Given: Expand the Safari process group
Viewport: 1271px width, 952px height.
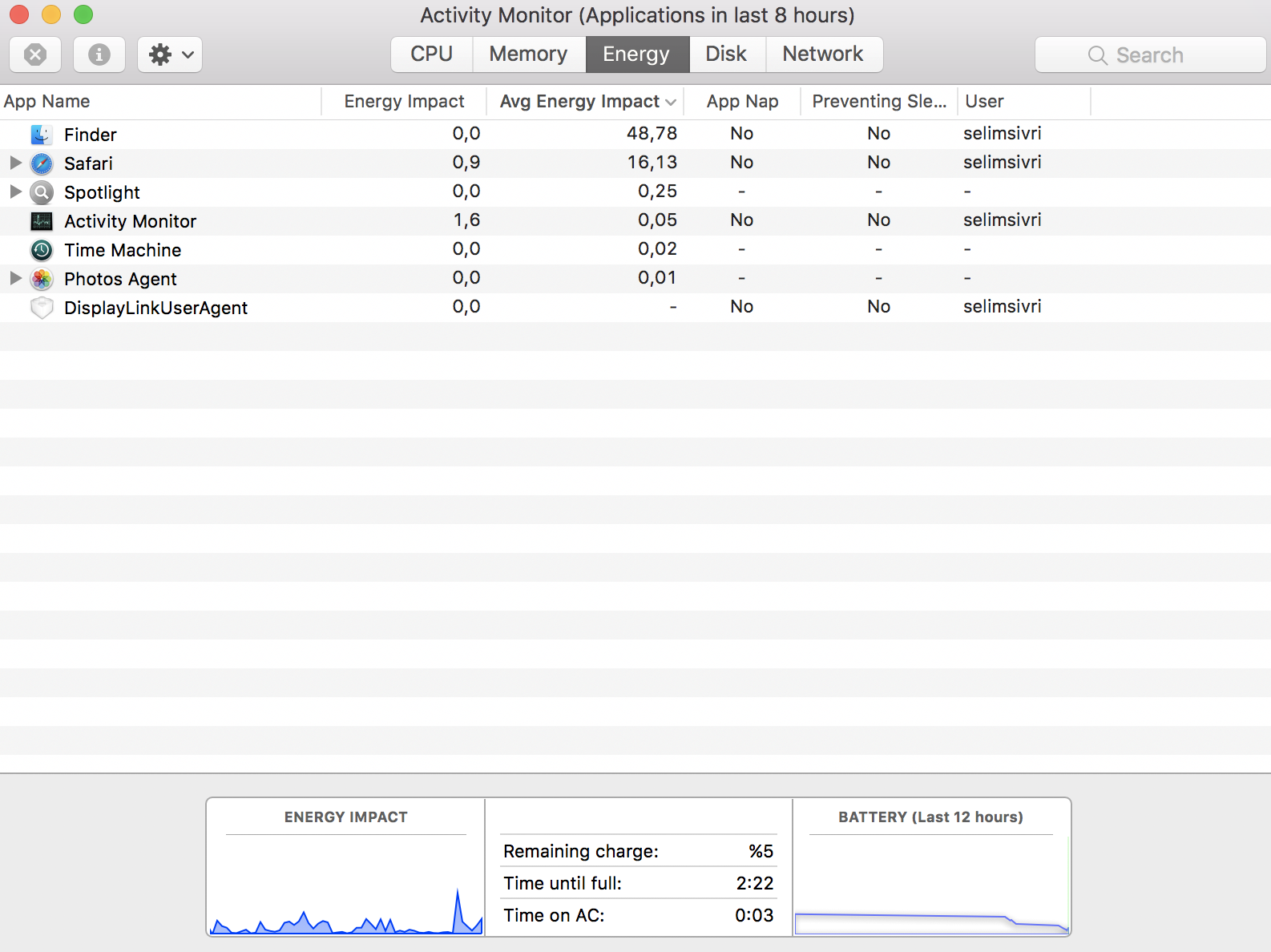Looking at the screenshot, I should (15, 163).
